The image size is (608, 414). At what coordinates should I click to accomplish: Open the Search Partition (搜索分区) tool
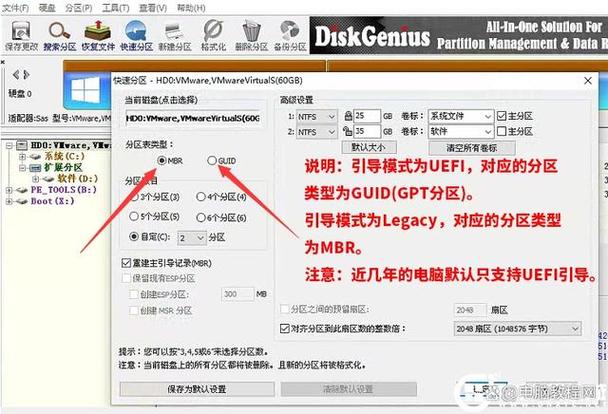(x=59, y=35)
